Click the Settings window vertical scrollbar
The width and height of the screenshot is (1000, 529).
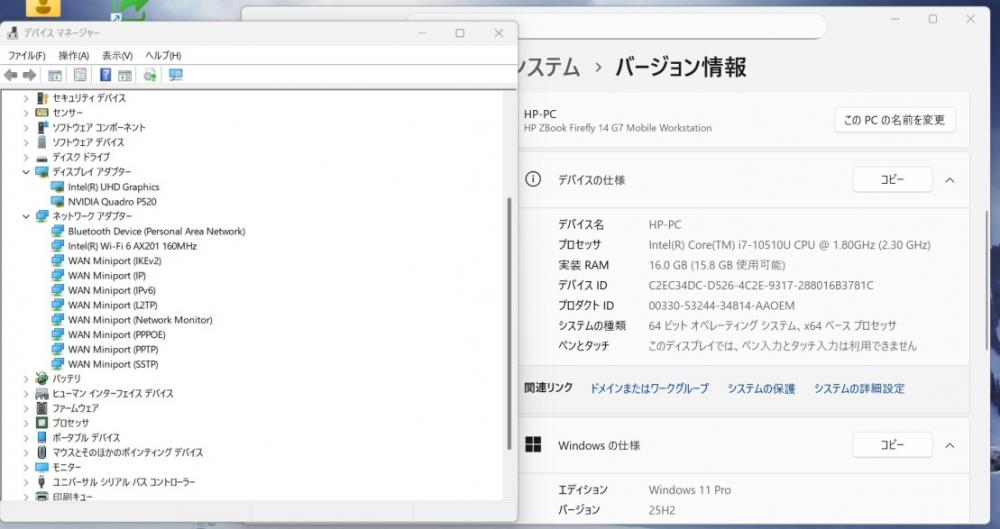987,281
